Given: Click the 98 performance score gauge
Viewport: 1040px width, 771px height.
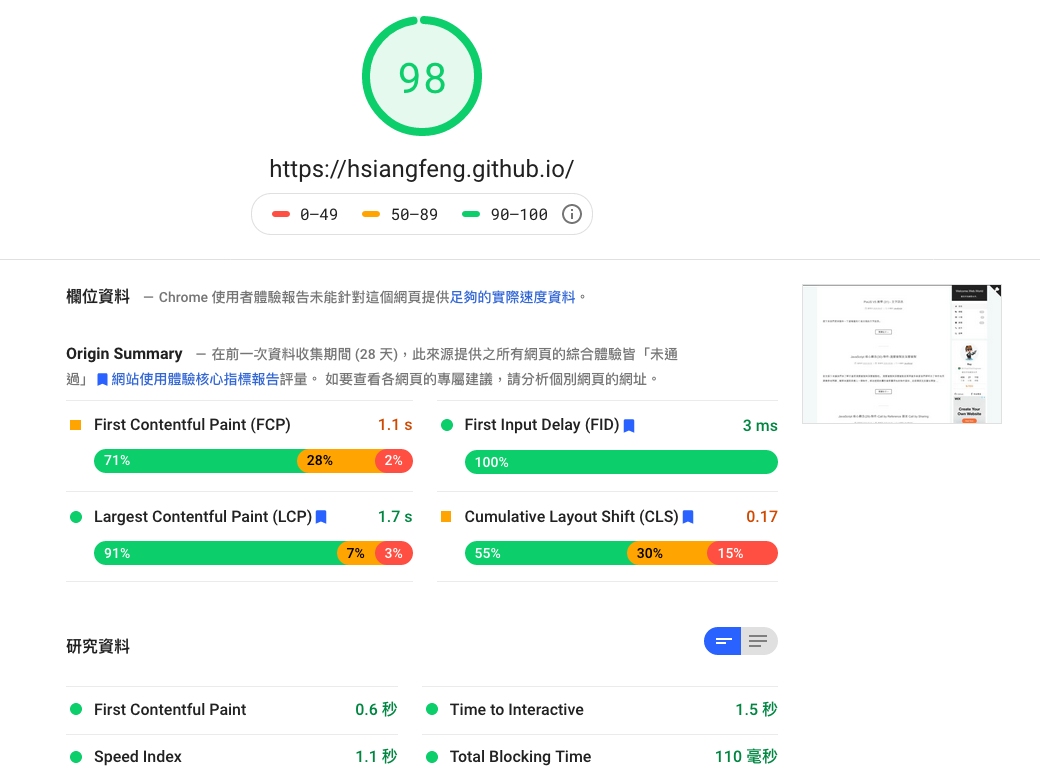Looking at the screenshot, I should point(421,77).
